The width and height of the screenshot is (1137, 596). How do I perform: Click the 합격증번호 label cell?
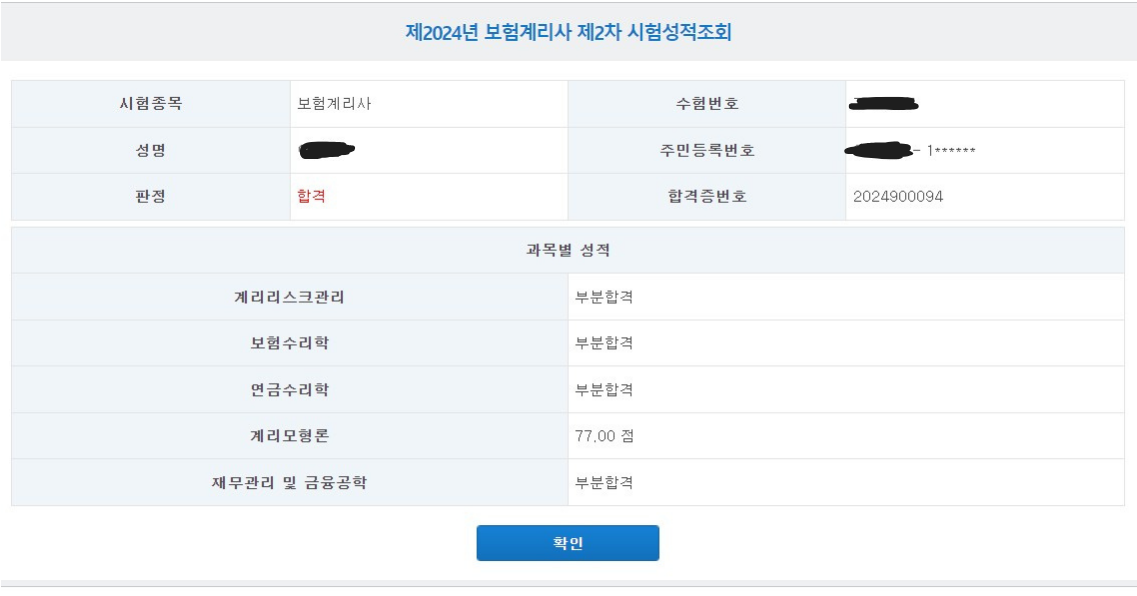706,196
